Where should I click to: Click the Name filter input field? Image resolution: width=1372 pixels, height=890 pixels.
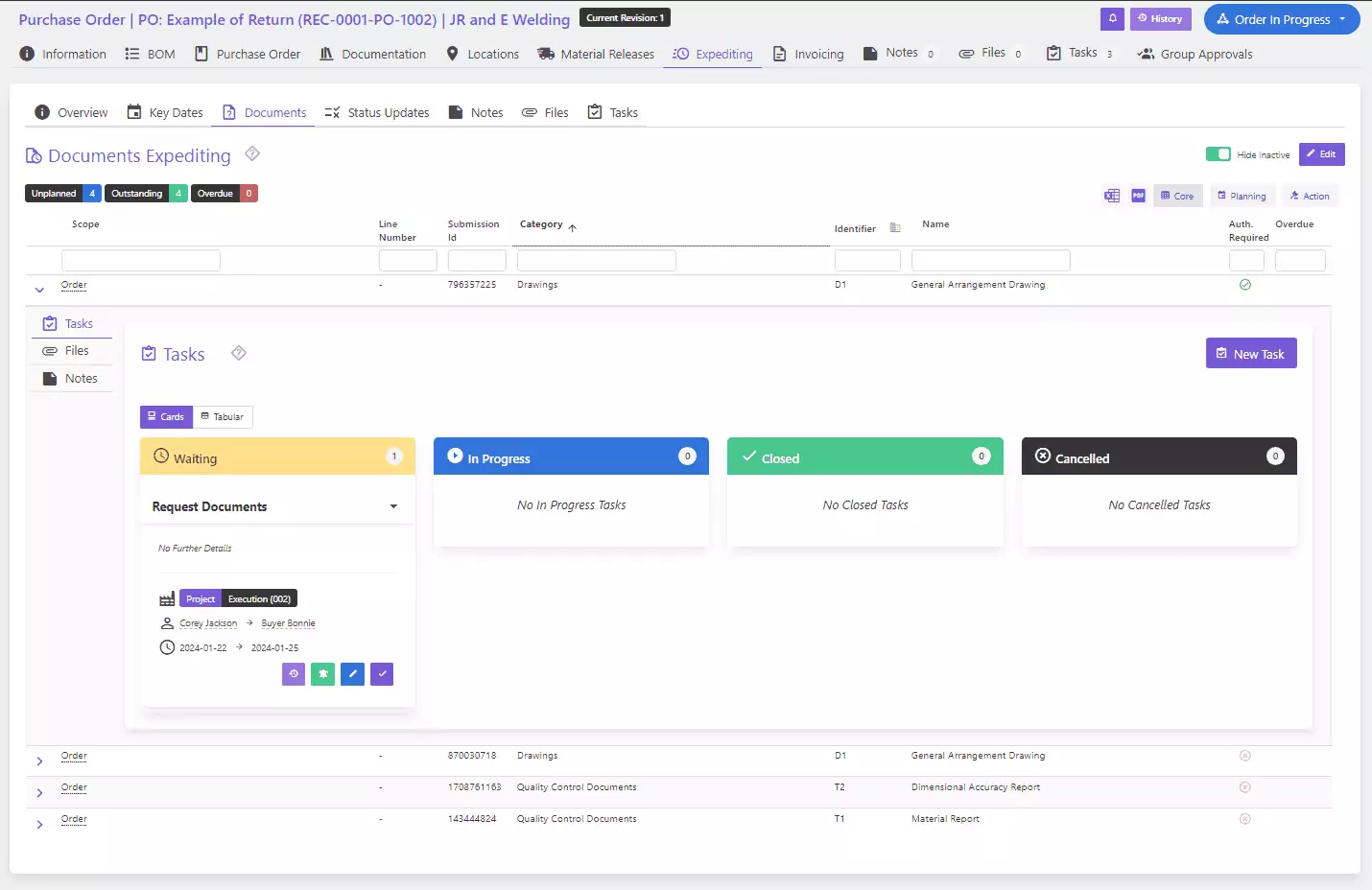[991, 260]
